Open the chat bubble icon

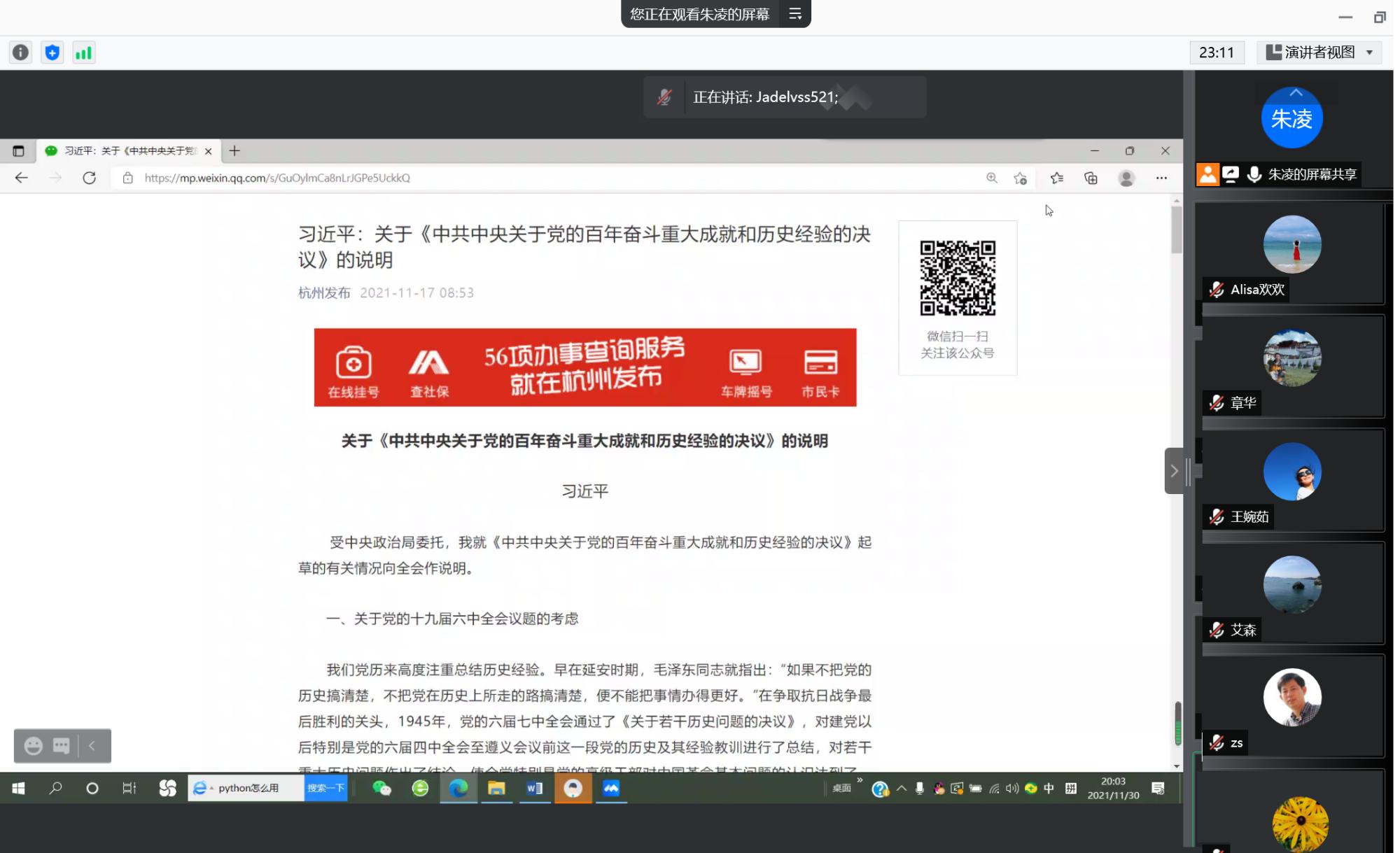tap(62, 746)
